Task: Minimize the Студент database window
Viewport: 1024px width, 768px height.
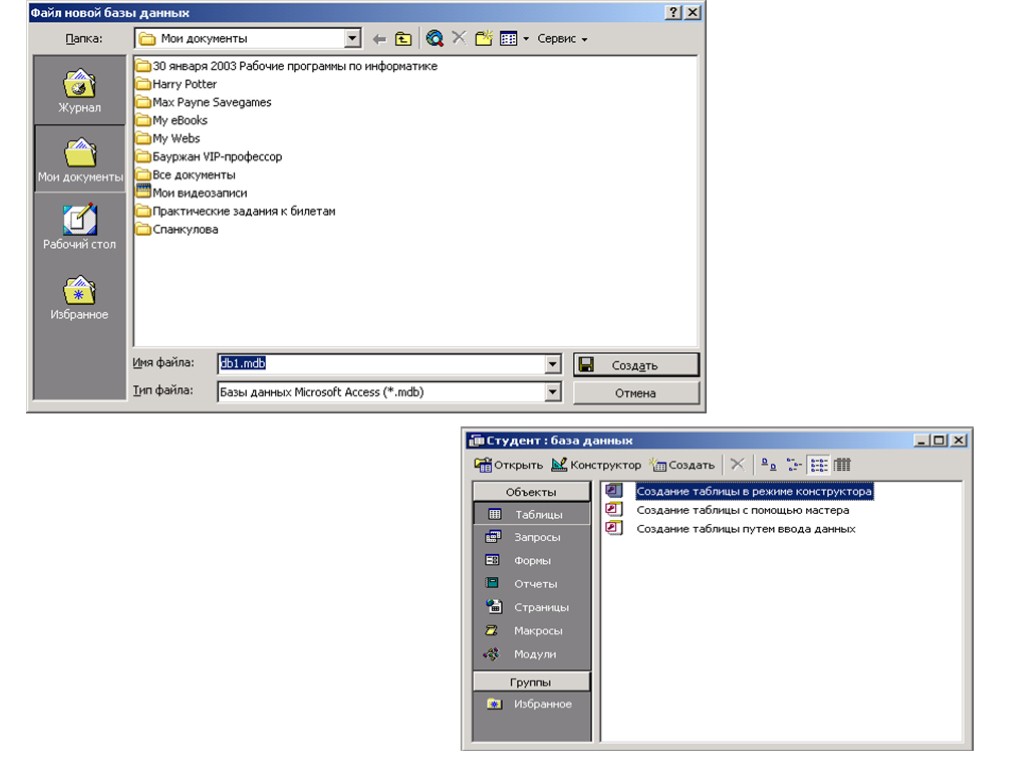Action: [x=921, y=440]
